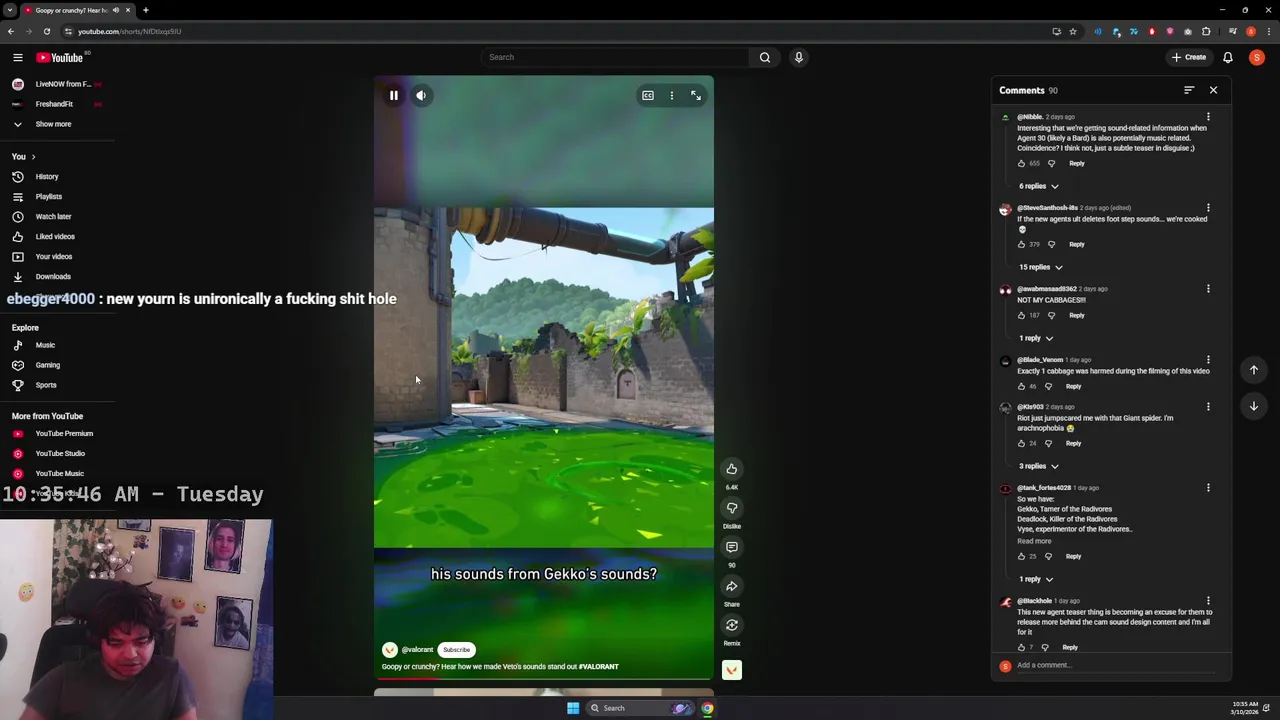This screenshot has height=720, width=1280.
Task: Dislike Kle903's giant spider comment
Action: click(1048, 443)
